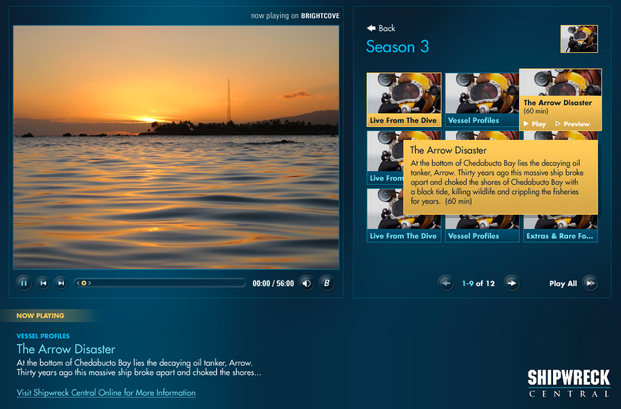The width and height of the screenshot is (621, 409).
Task: Open the Season 3 thumbnail at top right
Action: 579,38
